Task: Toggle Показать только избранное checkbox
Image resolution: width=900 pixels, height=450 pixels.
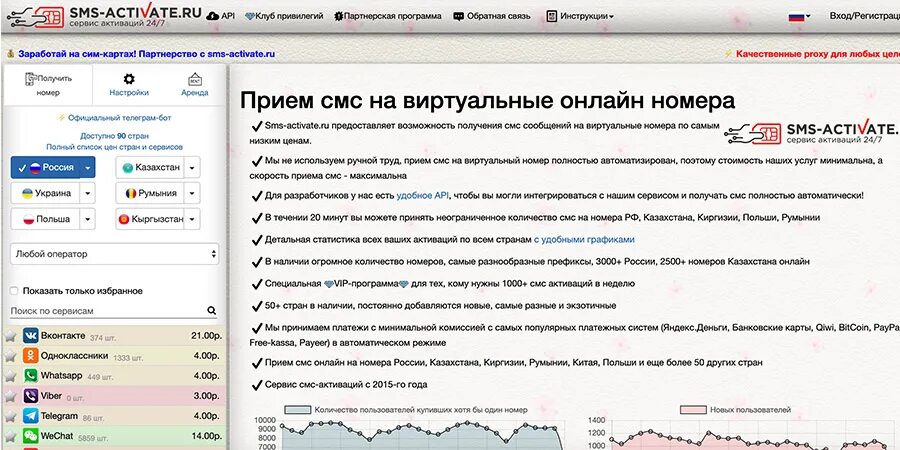Action: (14, 291)
